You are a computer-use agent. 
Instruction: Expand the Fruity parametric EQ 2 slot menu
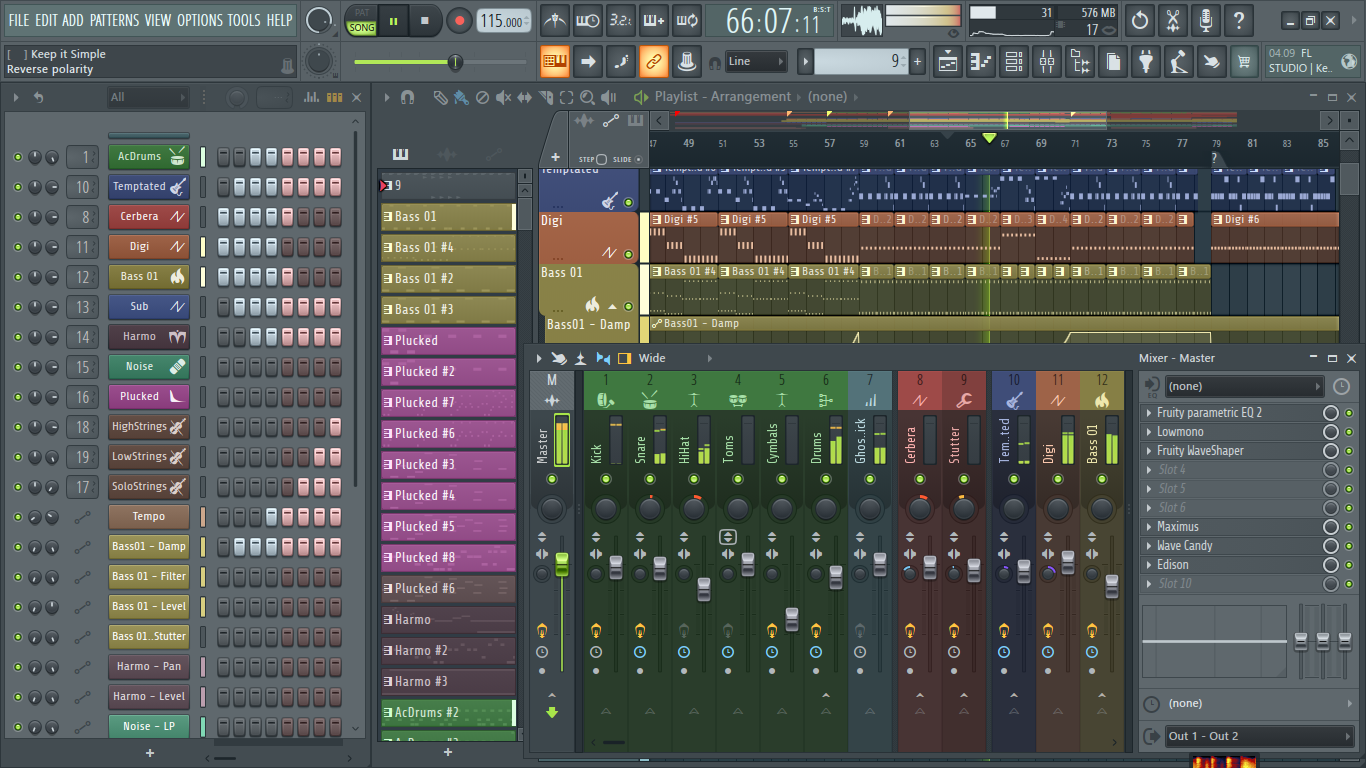[1148, 413]
